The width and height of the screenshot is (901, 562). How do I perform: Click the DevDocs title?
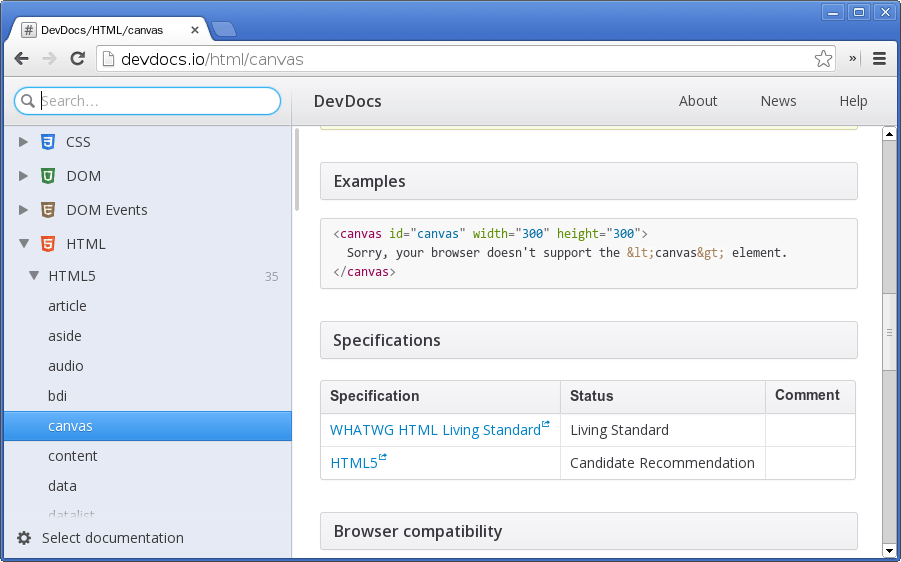(348, 101)
